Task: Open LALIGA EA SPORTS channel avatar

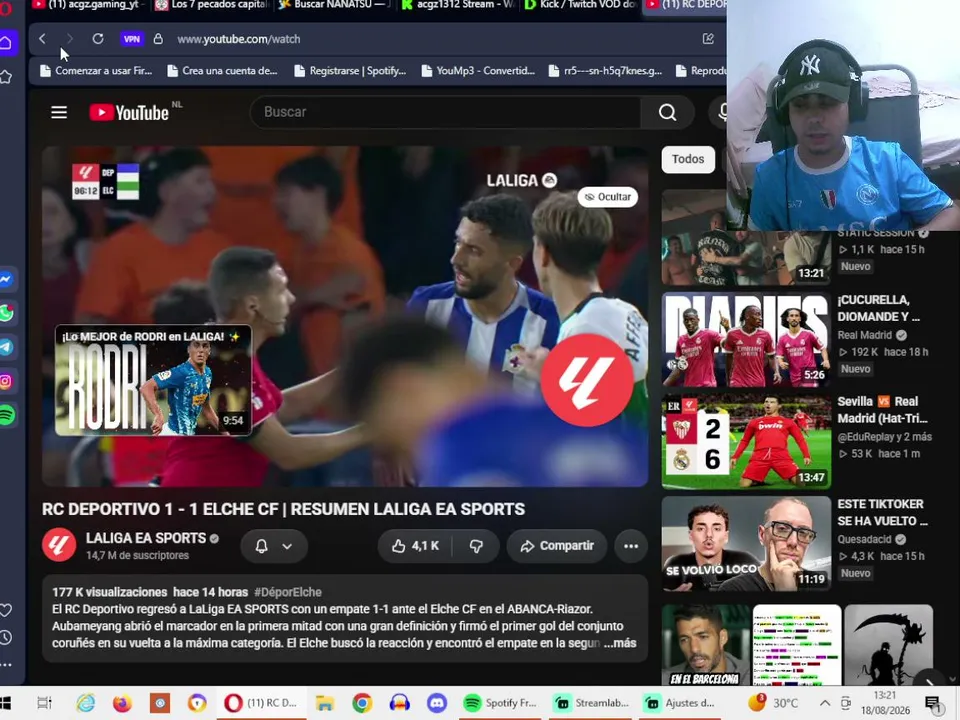Action: click(x=59, y=544)
